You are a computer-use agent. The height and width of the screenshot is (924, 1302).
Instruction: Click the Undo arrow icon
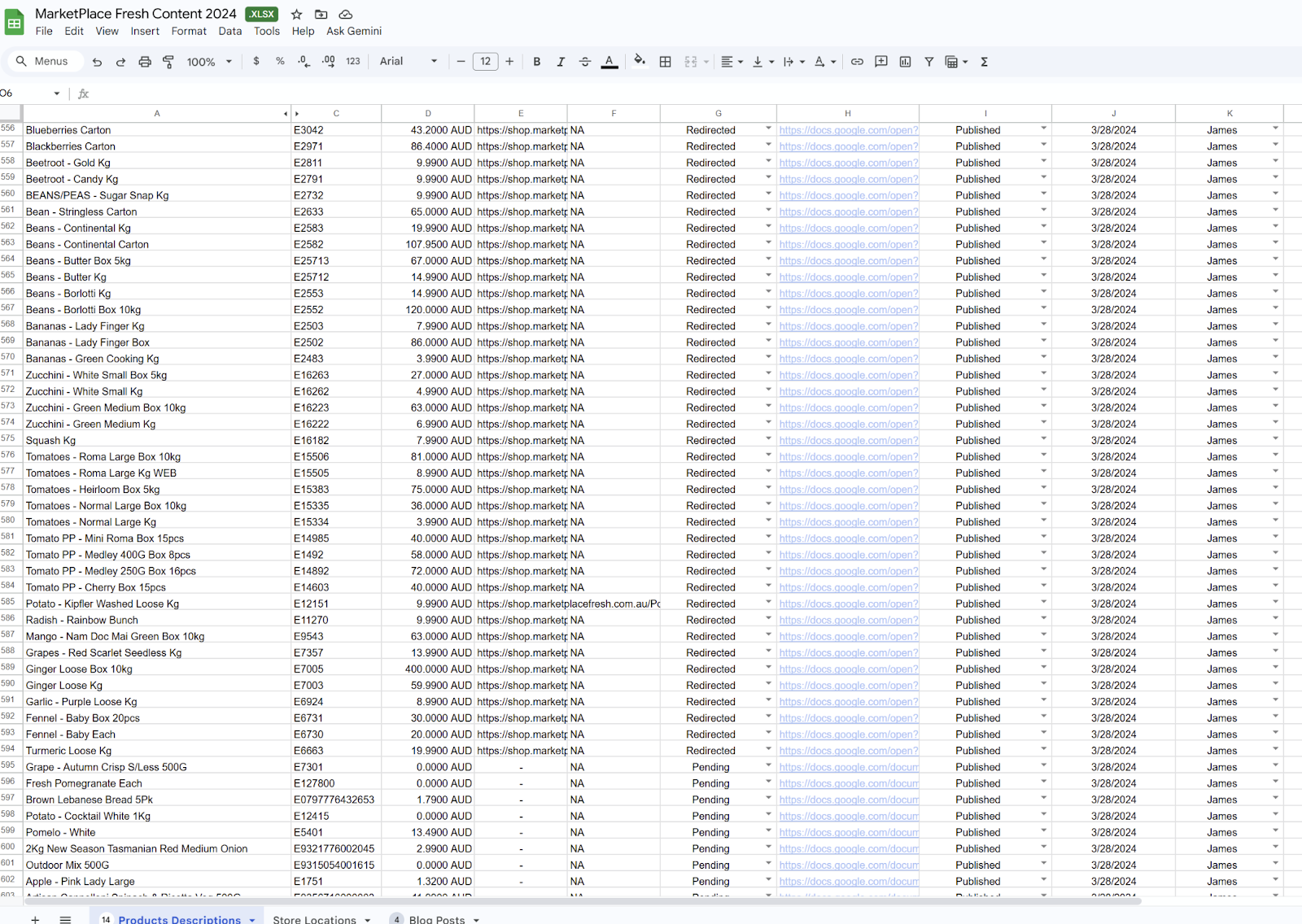97,62
